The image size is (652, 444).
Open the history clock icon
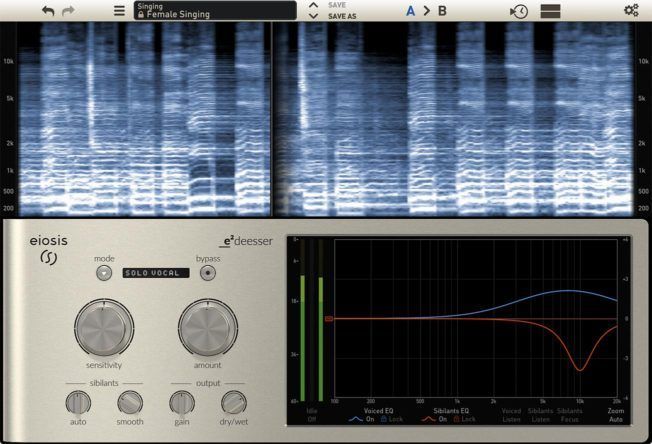click(519, 11)
